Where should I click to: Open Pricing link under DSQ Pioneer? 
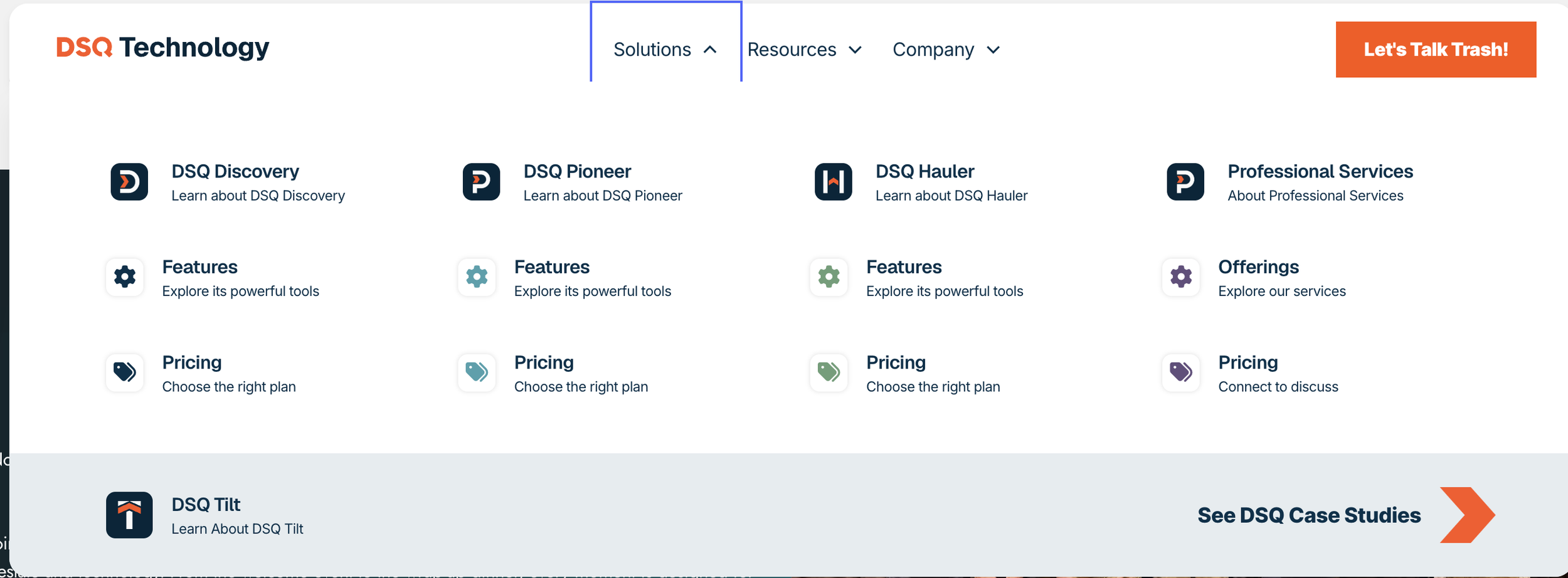click(544, 362)
